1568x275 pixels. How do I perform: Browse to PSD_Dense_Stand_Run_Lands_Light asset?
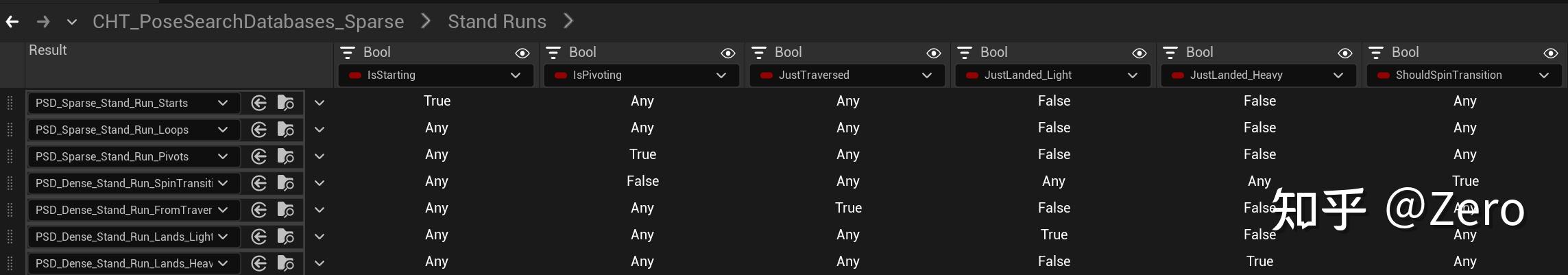286,237
